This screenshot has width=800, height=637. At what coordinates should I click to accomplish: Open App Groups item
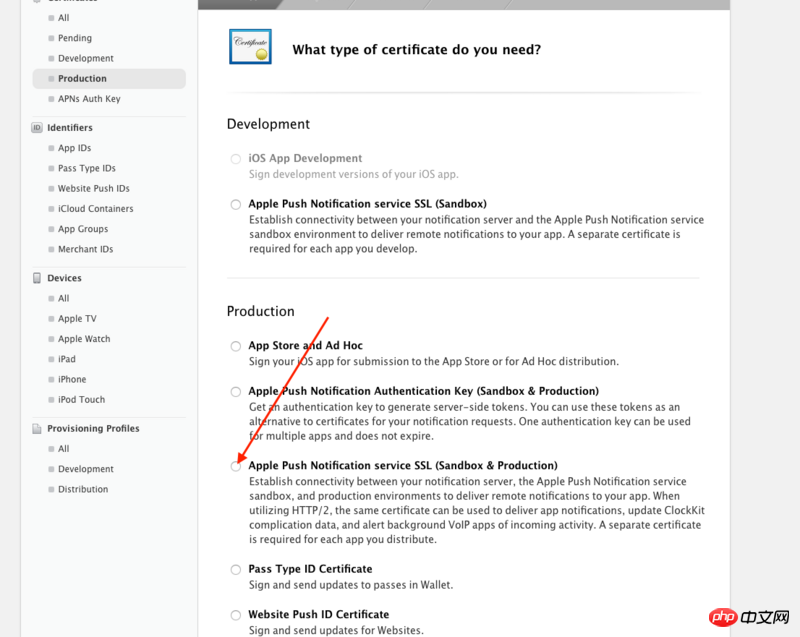tap(83, 229)
